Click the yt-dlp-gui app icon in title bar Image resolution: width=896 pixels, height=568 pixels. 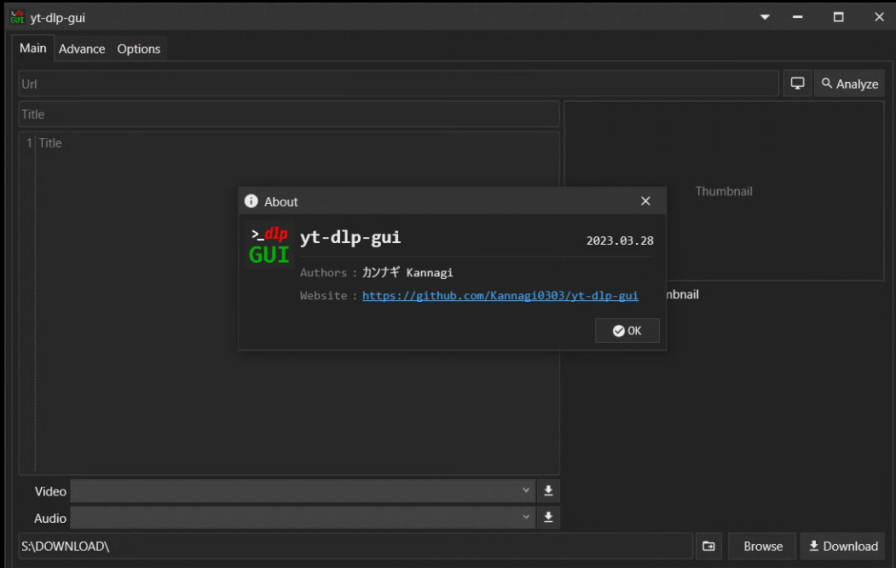click(x=17, y=18)
